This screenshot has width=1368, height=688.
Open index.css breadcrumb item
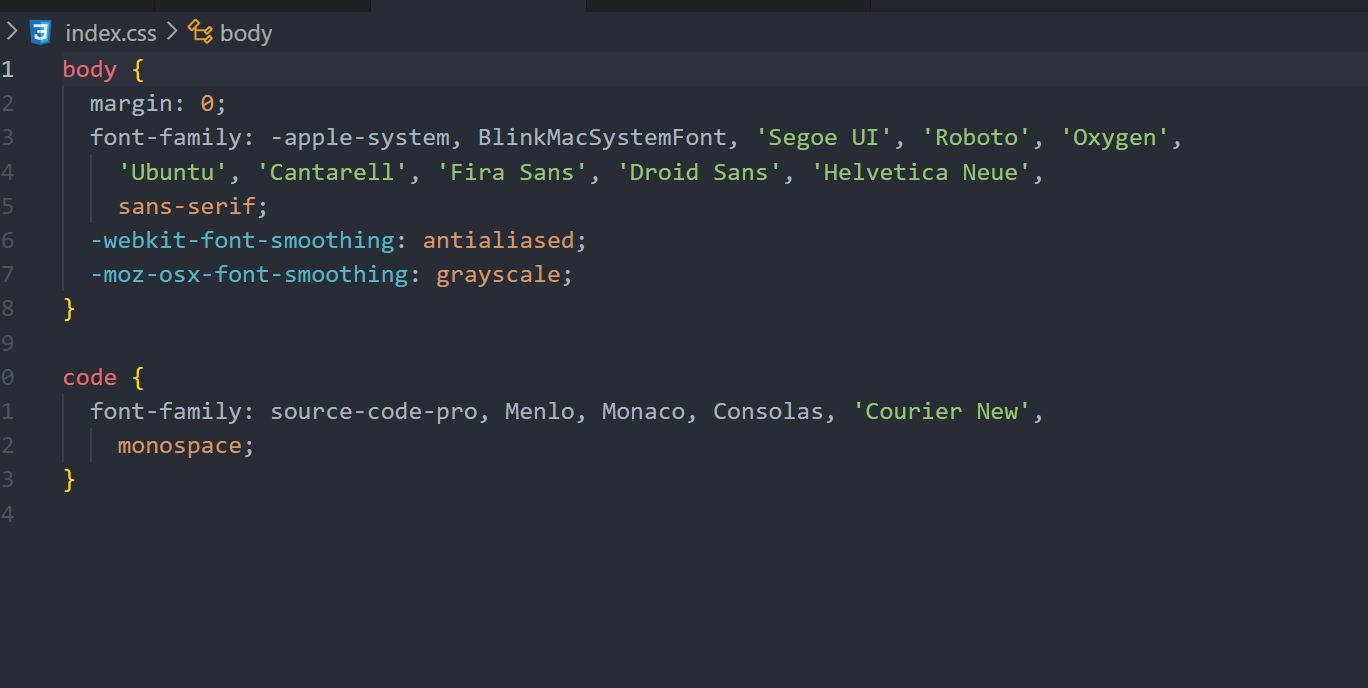pos(111,33)
